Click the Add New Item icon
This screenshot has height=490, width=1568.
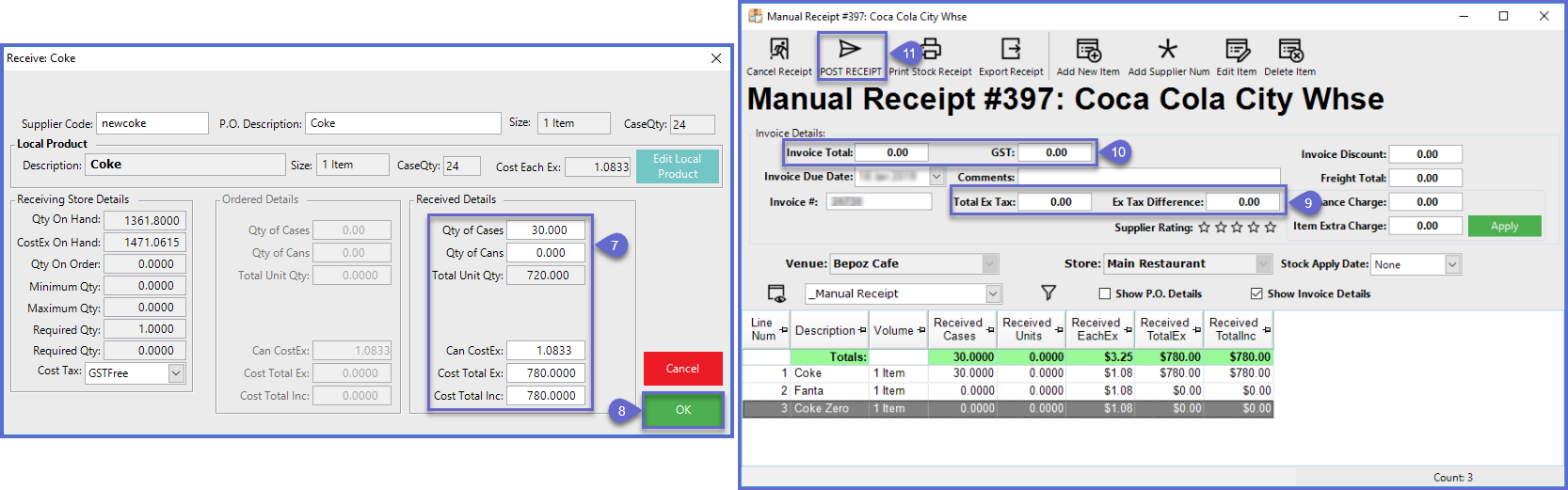click(1088, 50)
